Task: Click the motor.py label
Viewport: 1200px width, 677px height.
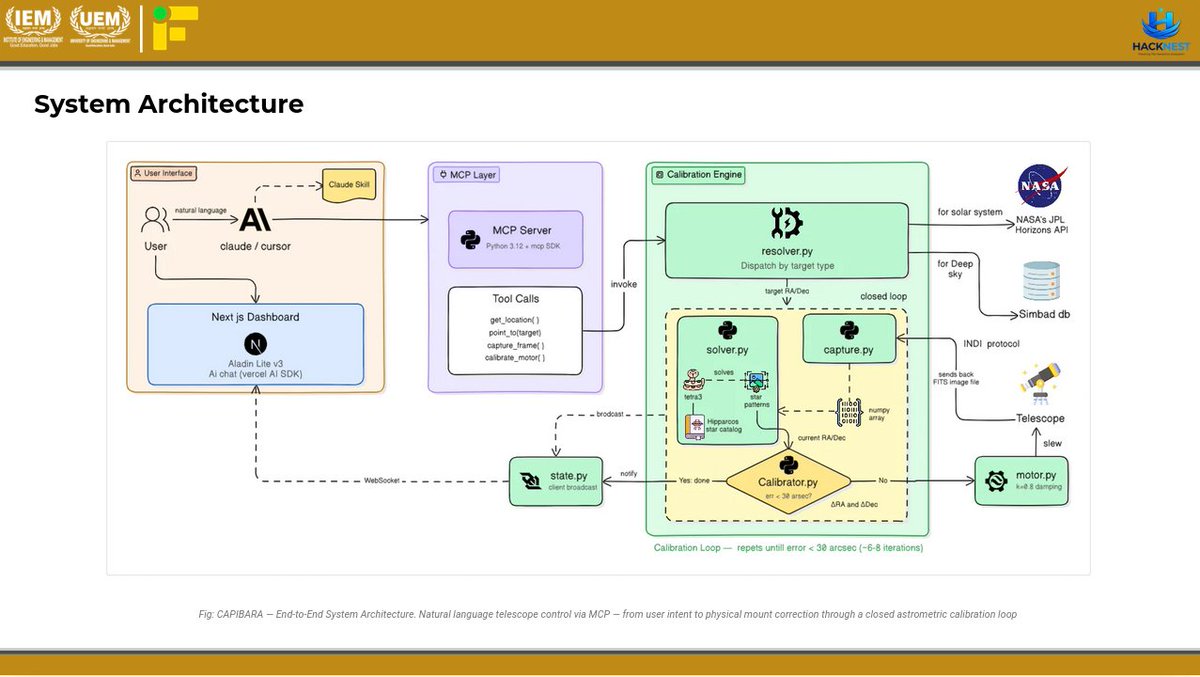Action: pyautogui.click(x=1036, y=475)
